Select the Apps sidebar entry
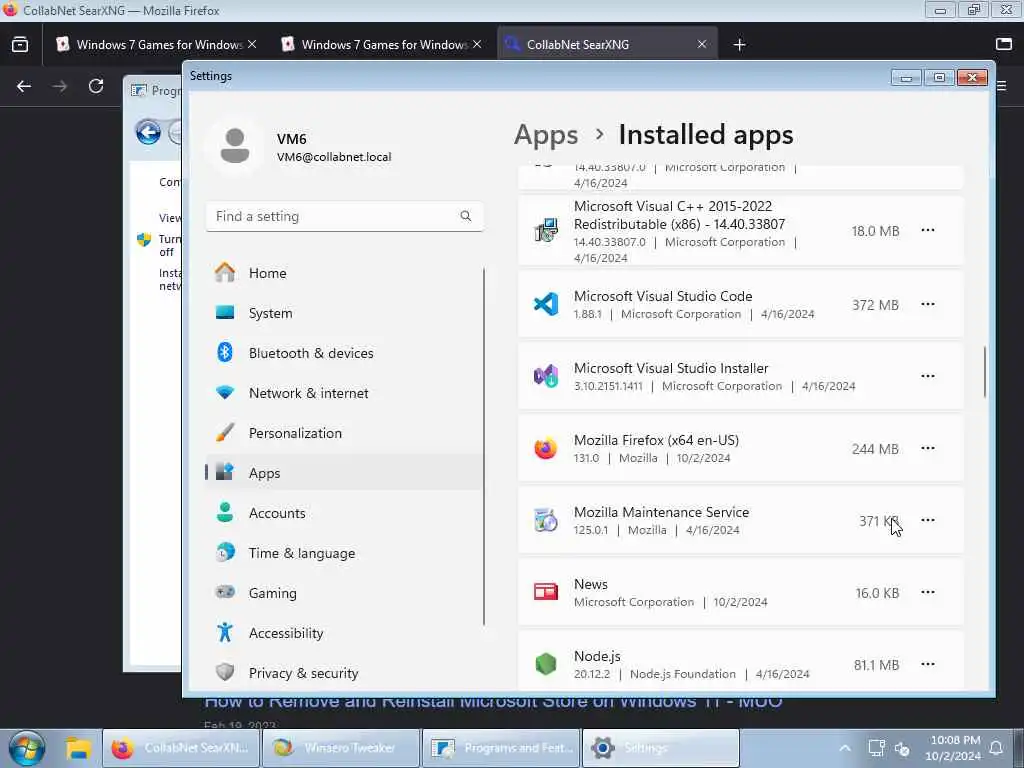 (344, 473)
